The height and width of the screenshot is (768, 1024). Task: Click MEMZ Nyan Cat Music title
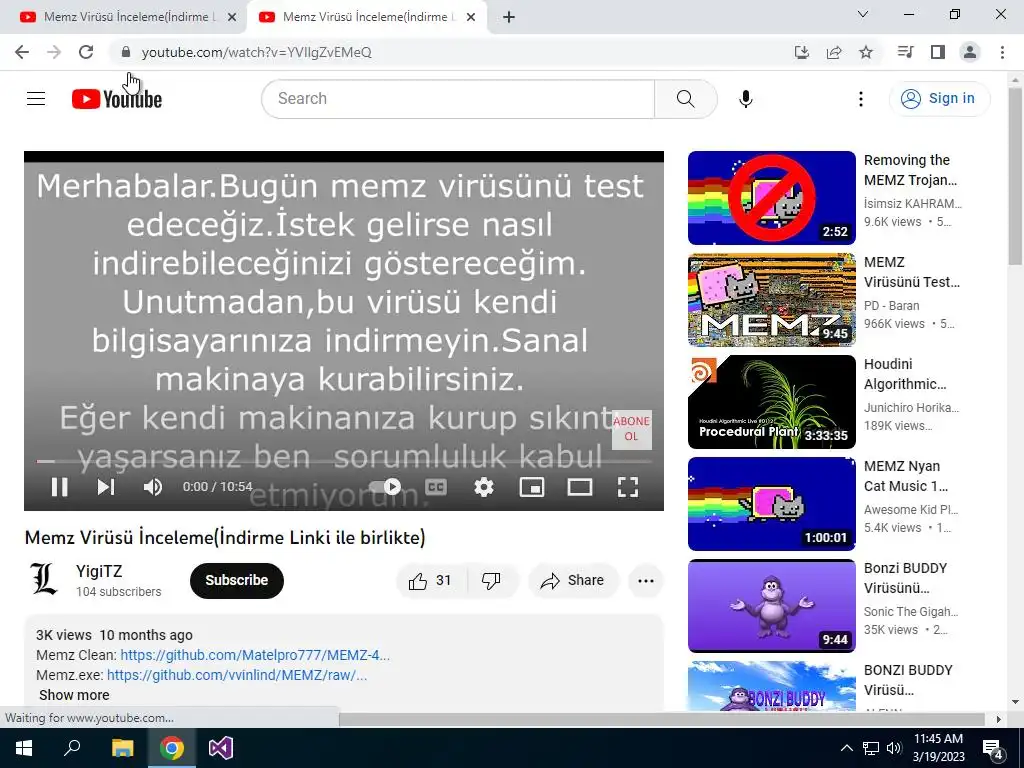coord(906,476)
